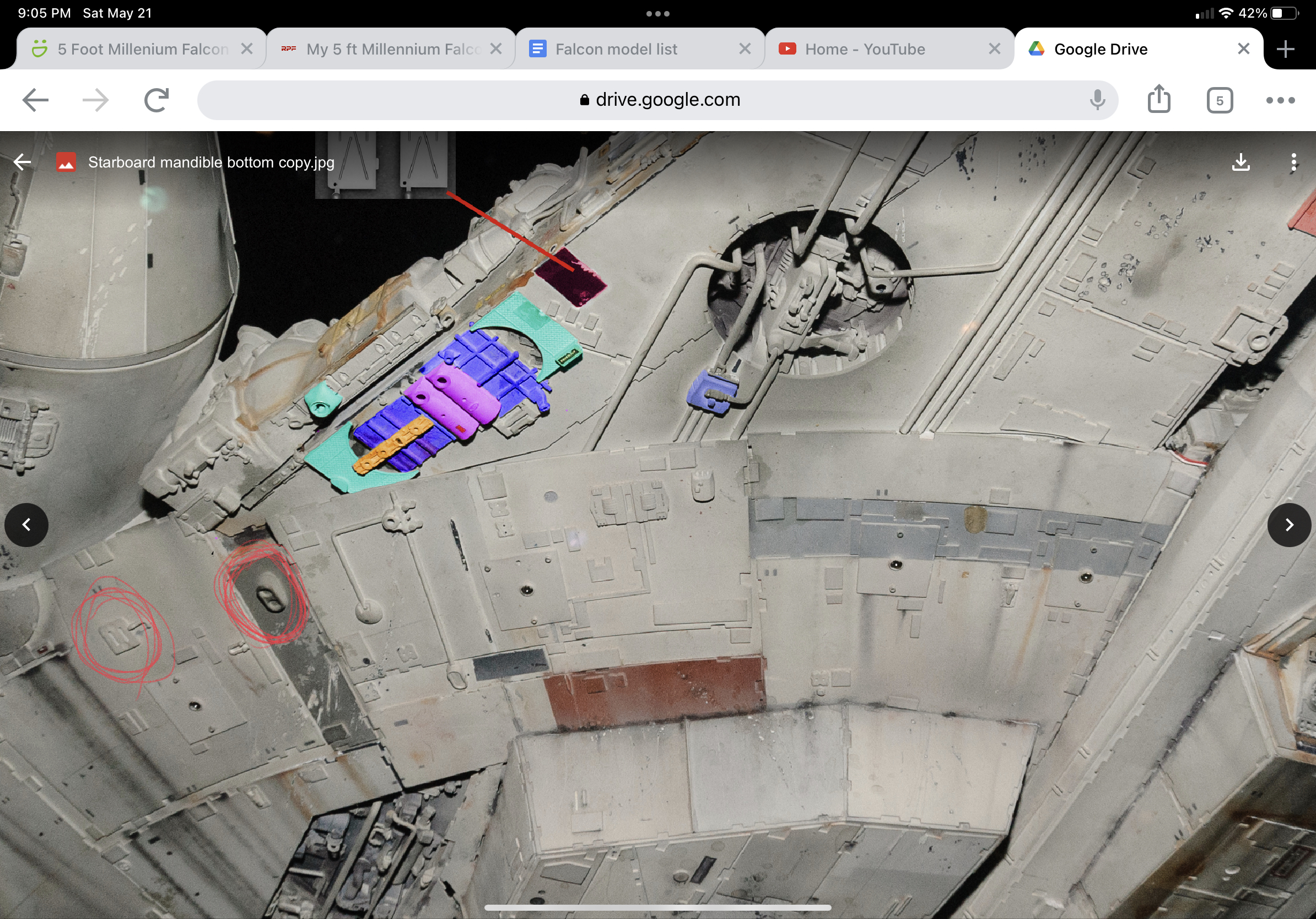
Task: Tap the Wi-Fi status icon
Action: [1226, 13]
